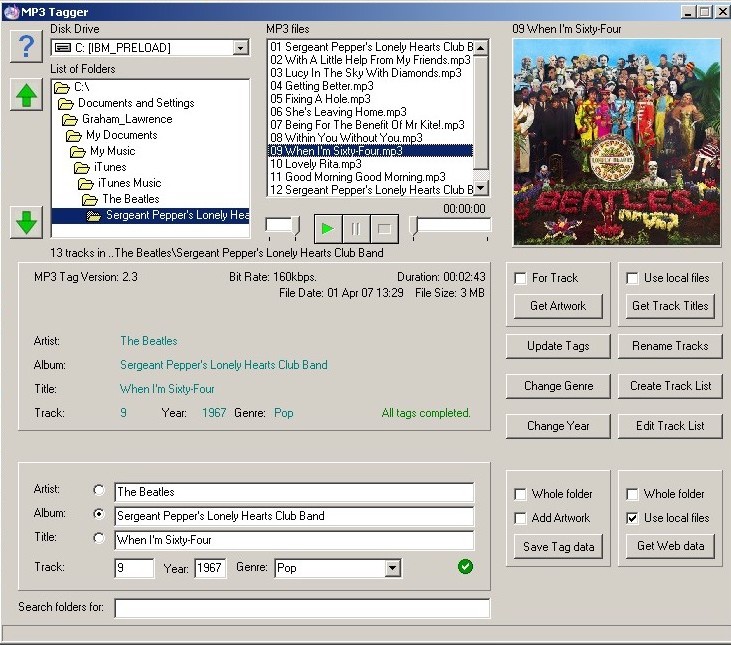Select the Artist radio button
This screenshot has height=645, width=731.
[x=98, y=490]
